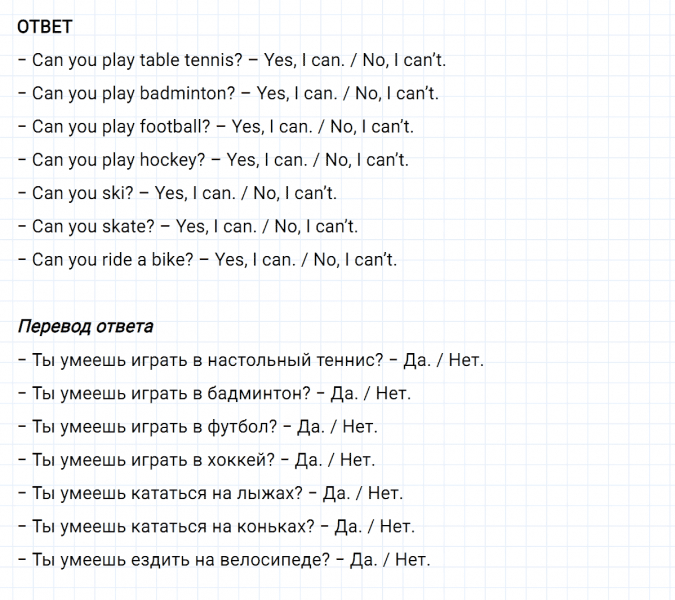Screen dimensions: 675x600
Task: Click the "Can you ski?" question
Action: (x=83, y=193)
